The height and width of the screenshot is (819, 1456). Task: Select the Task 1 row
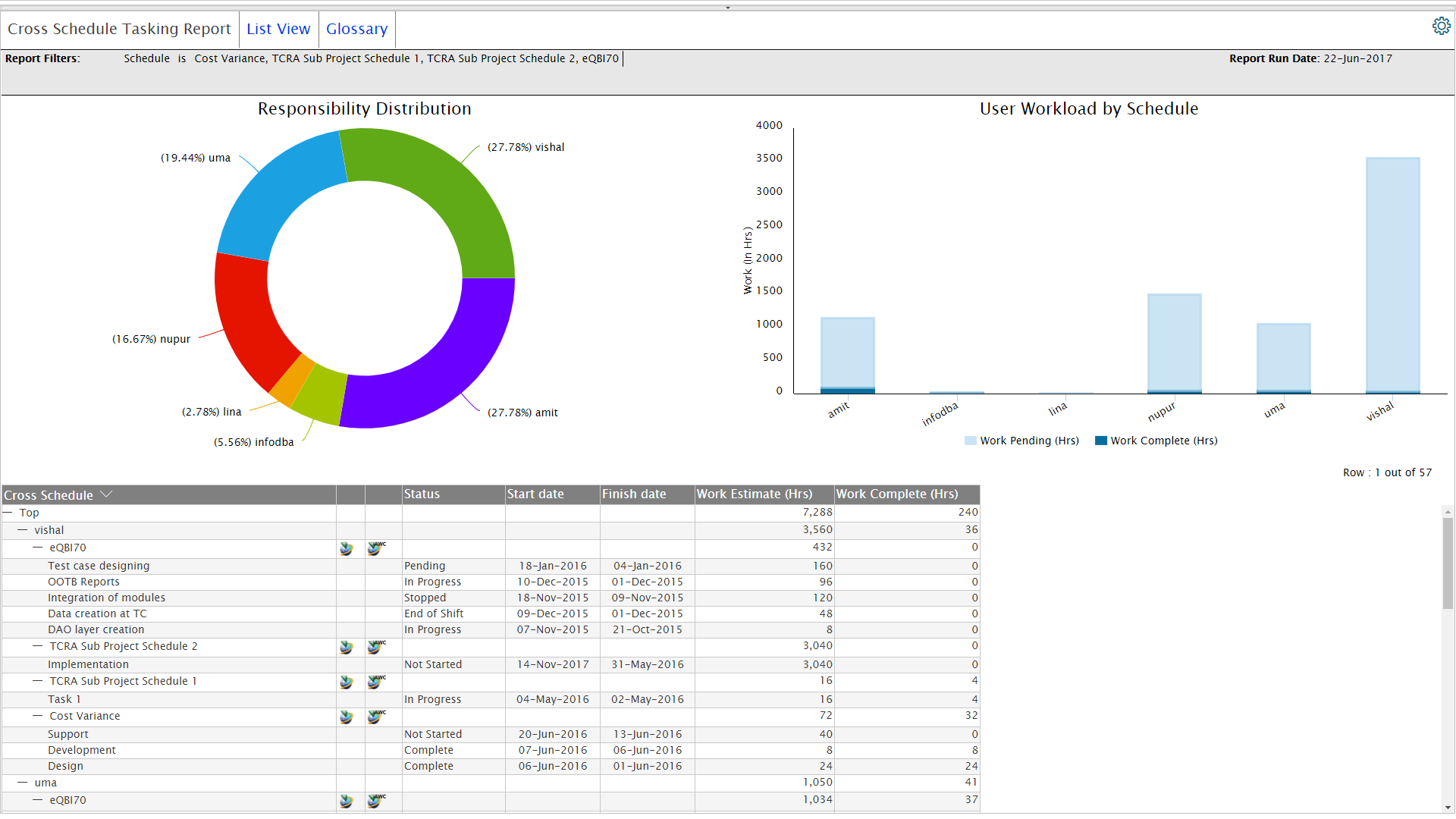491,699
